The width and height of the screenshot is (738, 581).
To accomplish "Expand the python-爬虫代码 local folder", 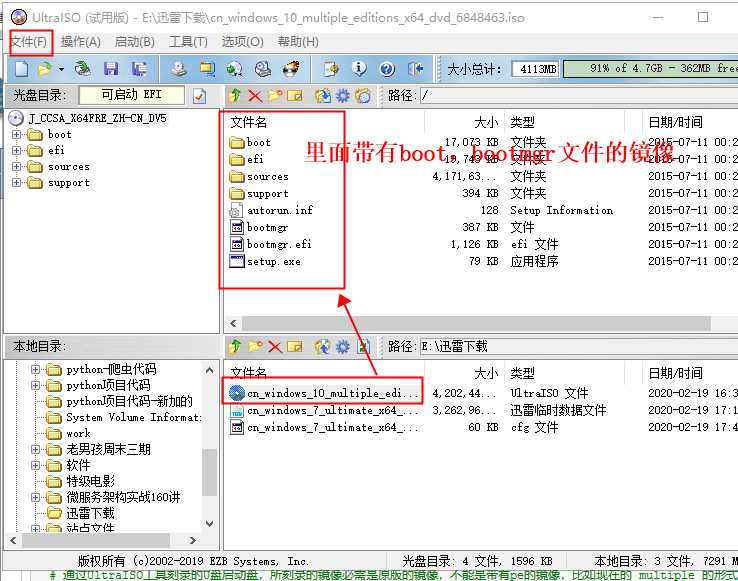I will [35, 369].
